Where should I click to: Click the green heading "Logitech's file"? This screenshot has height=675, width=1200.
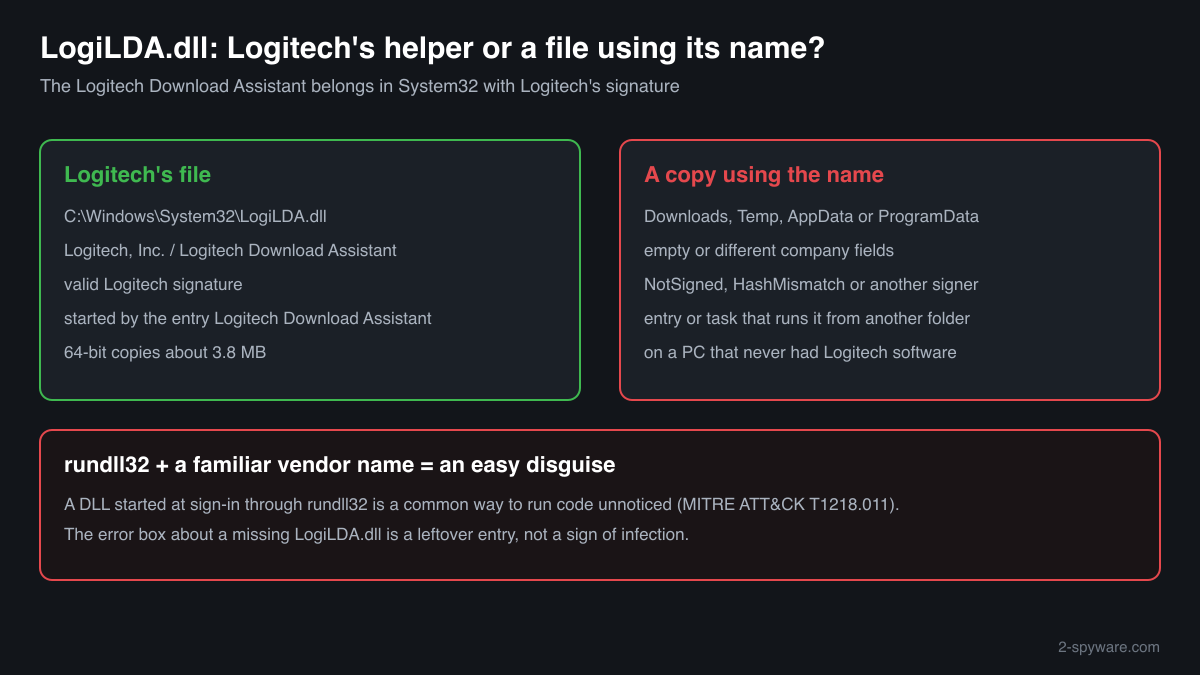click(x=137, y=175)
